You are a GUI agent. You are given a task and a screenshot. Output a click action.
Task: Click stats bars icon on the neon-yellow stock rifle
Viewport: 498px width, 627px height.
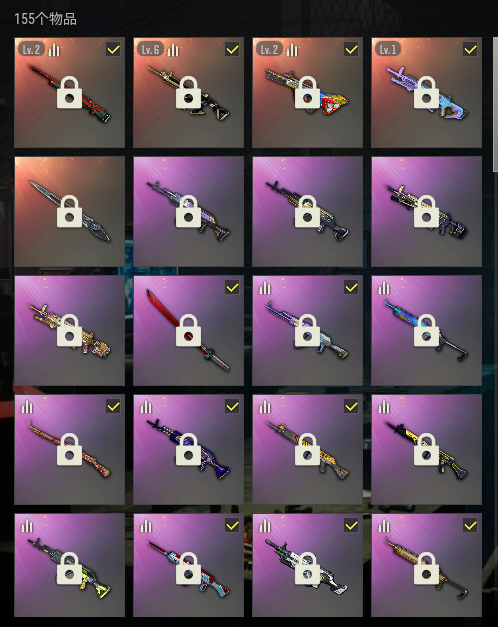click(27, 526)
